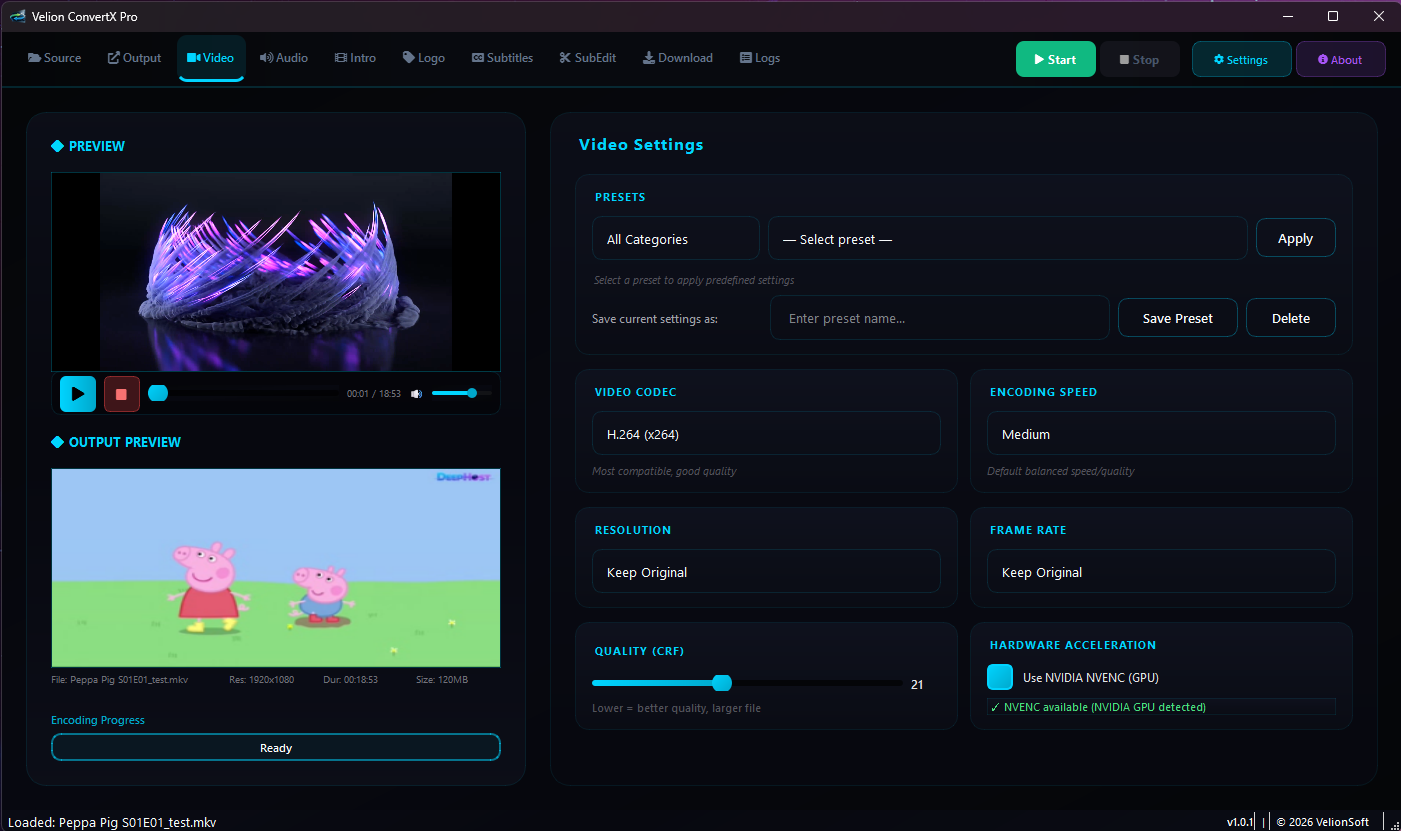Screen dimensions: 1401x831
Task: Click the File: Peppa Pig S01E01_test.mkv label
Action: point(120,680)
